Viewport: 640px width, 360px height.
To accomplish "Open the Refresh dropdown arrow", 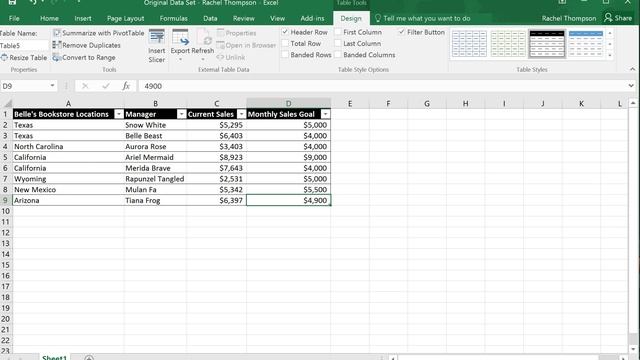I will [203, 60].
